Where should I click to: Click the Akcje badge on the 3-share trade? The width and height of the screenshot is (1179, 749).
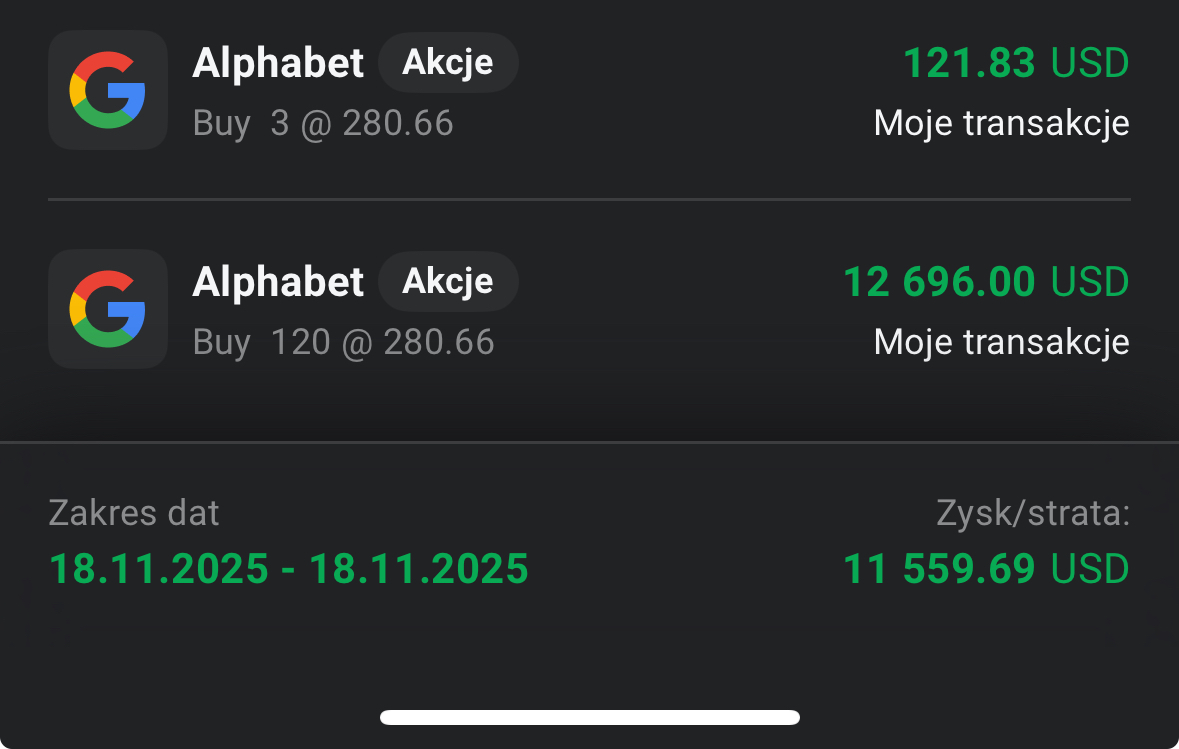[448, 63]
